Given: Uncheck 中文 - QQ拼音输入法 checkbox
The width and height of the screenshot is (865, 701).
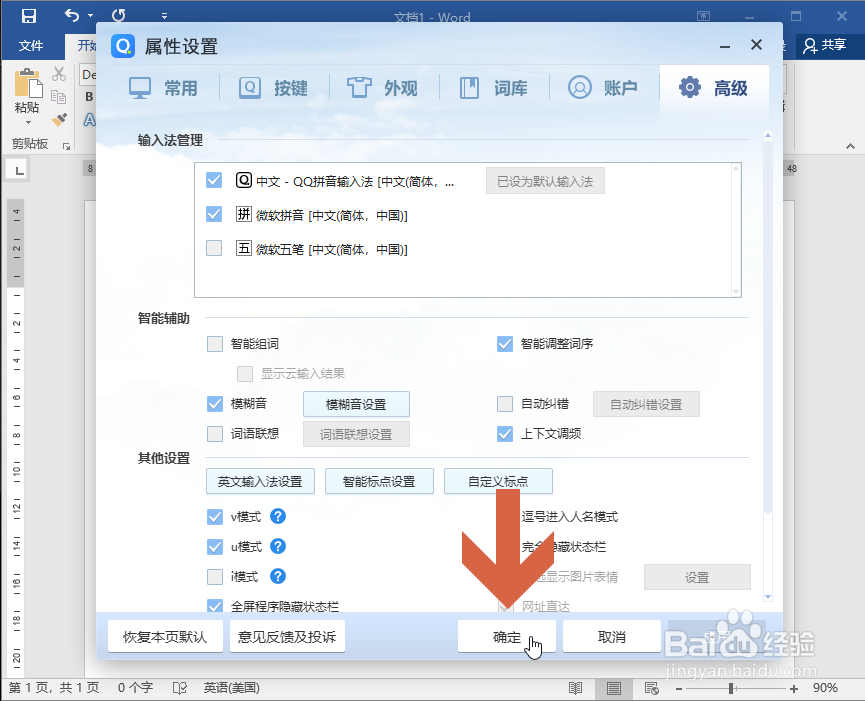Looking at the screenshot, I should pyautogui.click(x=214, y=180).
